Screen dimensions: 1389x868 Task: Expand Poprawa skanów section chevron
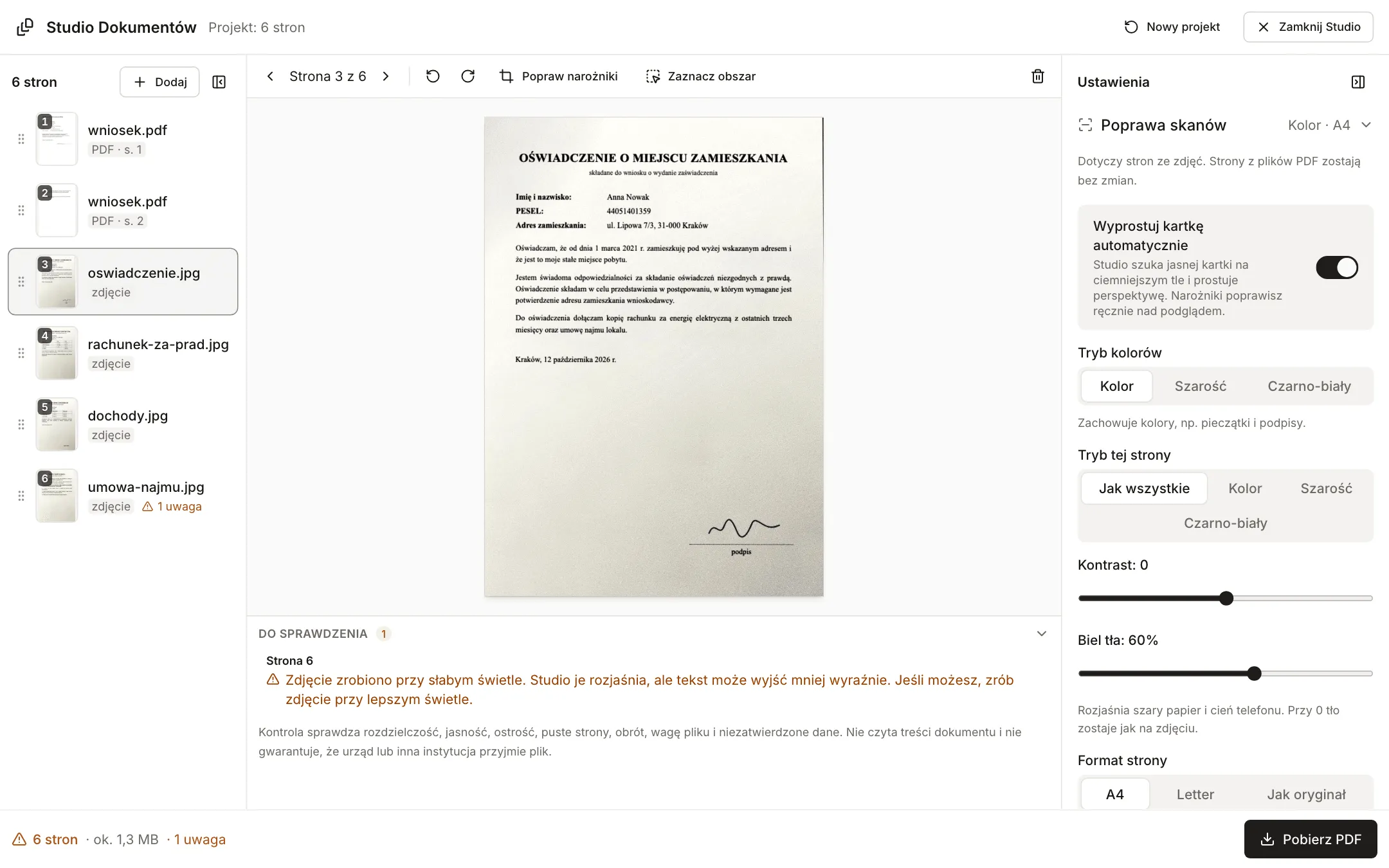1366,125
